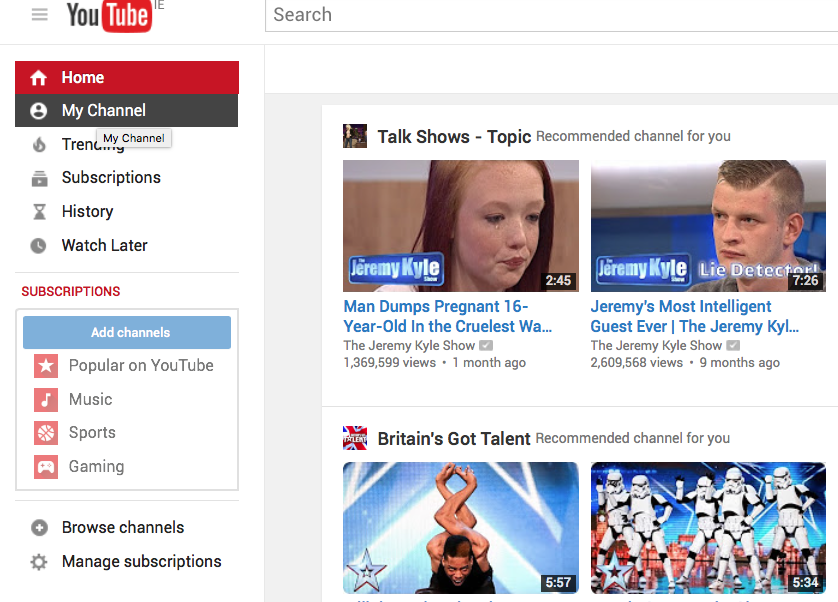Open Browse channels link
838x602 pixels.
click(x=123, y=528)
